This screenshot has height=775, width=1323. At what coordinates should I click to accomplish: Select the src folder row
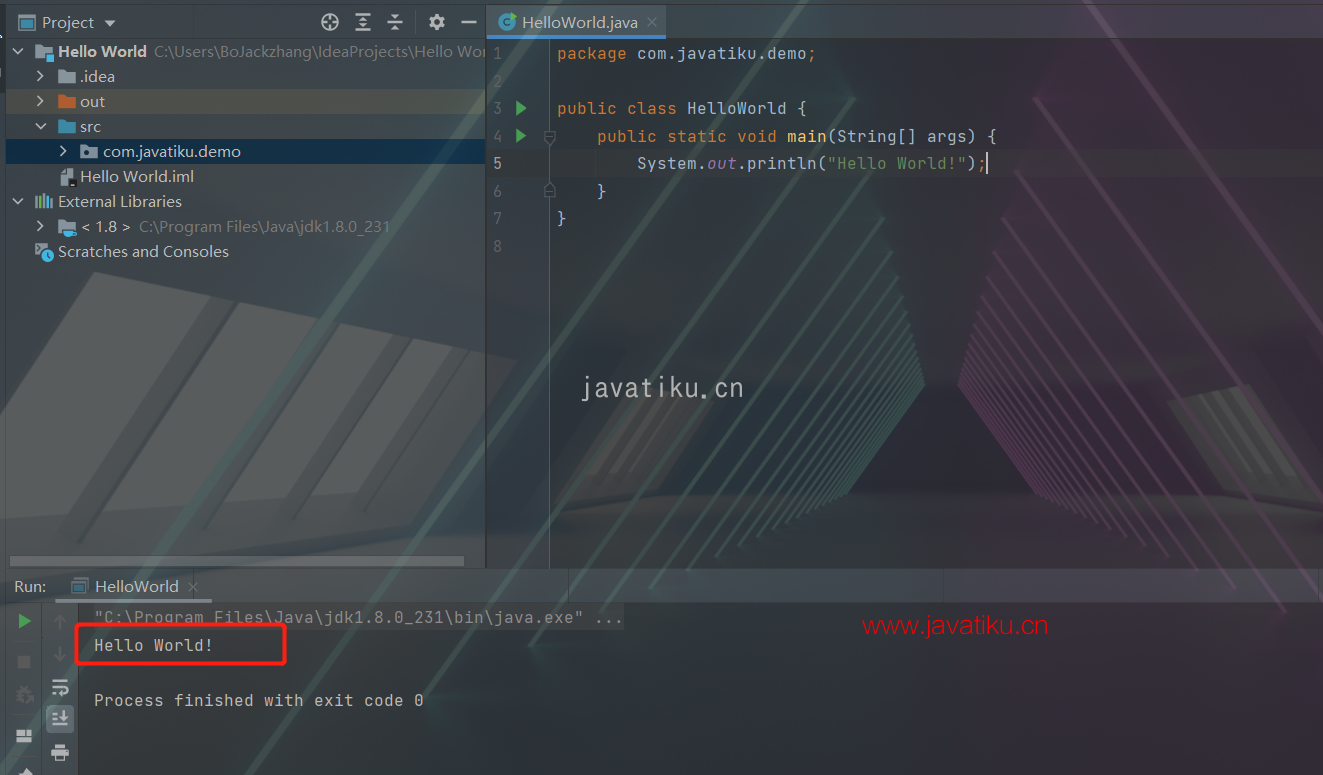click(246, 126)
